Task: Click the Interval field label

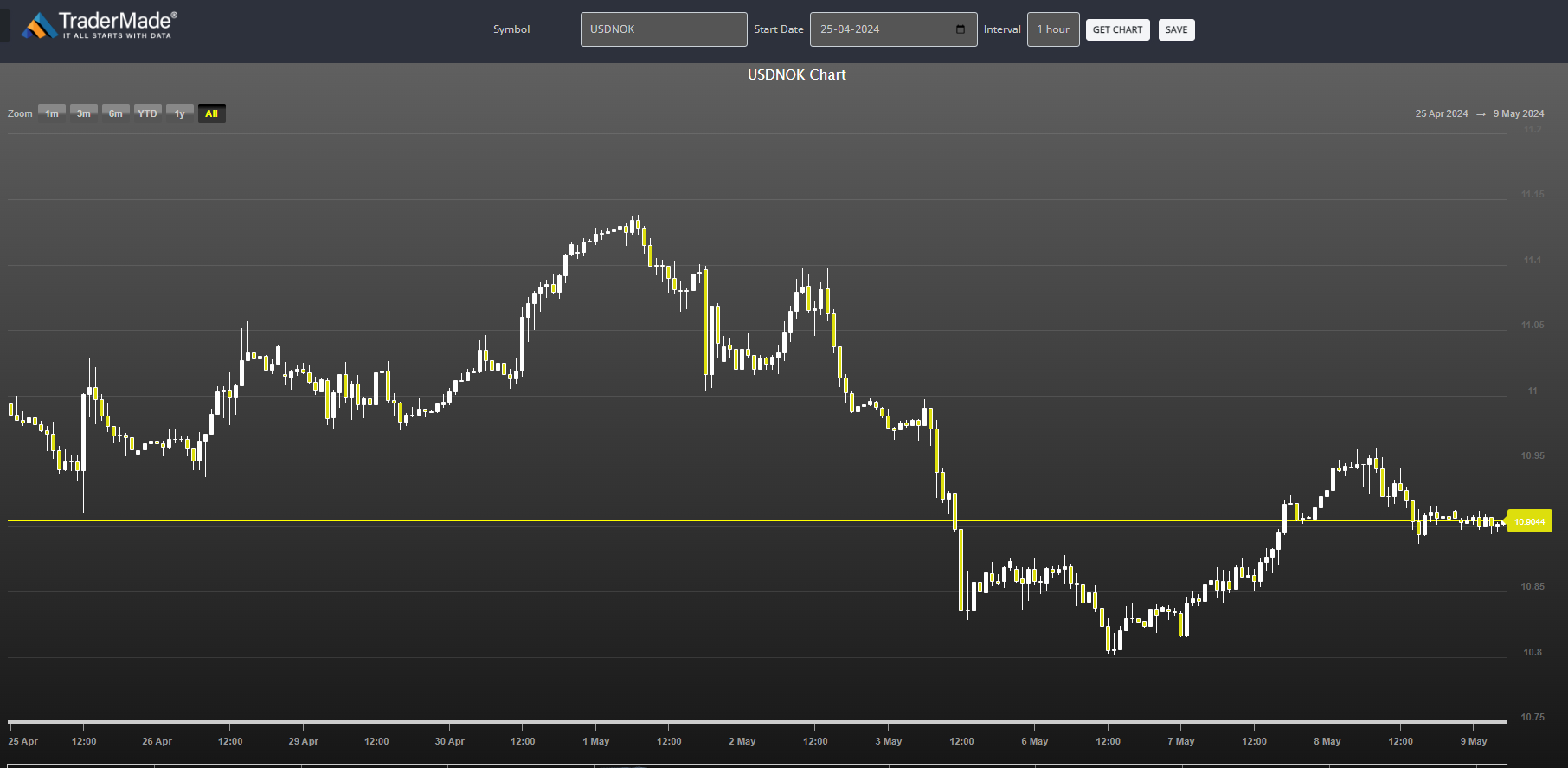Action: (1002, 29)
